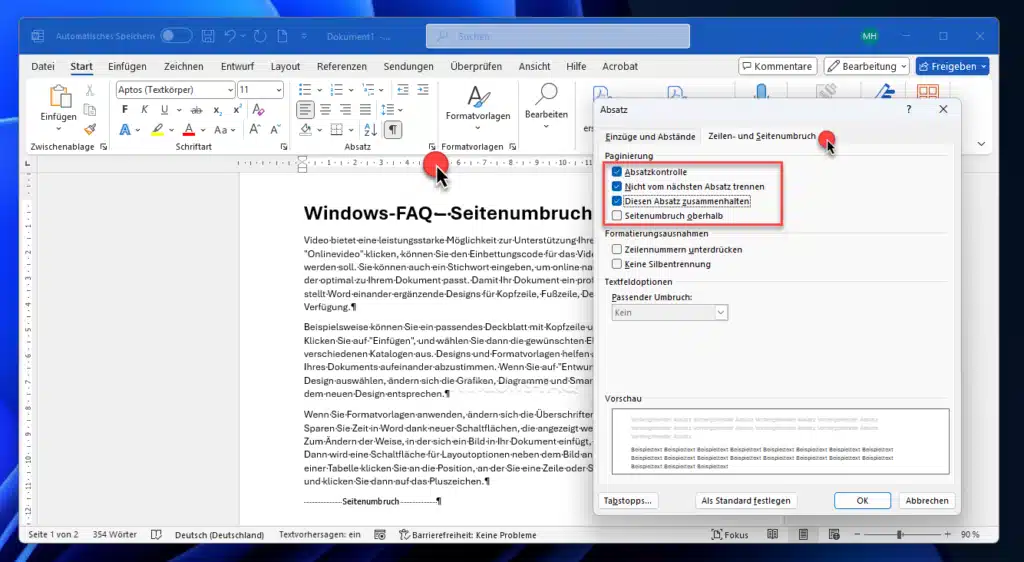Toggle underline (U) formatting
Screen dimensions: 1024x562
(x=164, y=110)
